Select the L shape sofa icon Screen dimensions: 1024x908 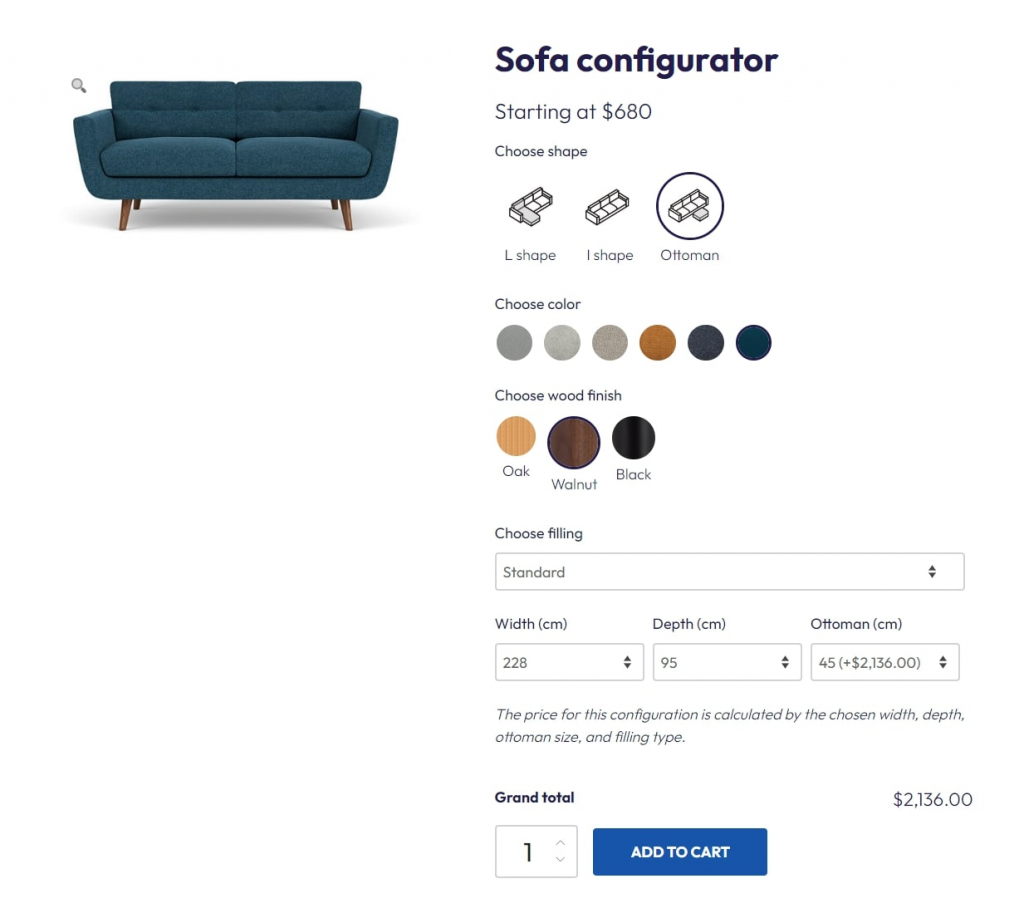(529, 207)
